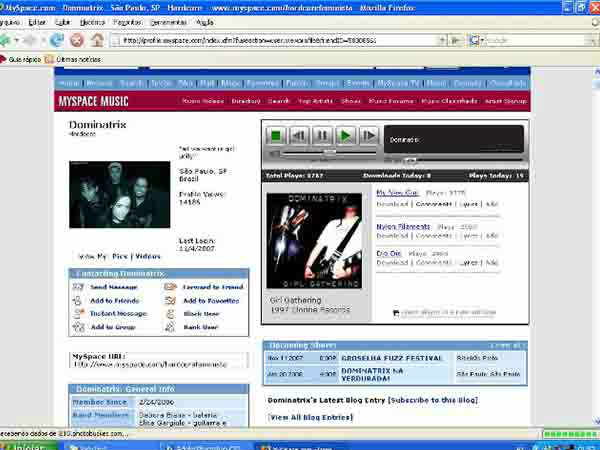Click the Add to Friends person icon
This screenshot has width=600, height=450.
[x=78, y=300]
